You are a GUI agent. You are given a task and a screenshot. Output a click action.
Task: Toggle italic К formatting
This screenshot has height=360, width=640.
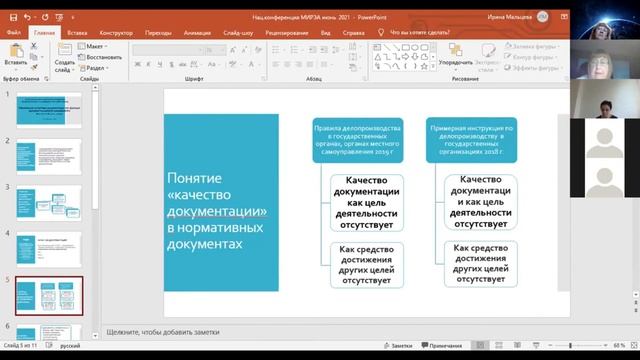click(x=149, y=64)
